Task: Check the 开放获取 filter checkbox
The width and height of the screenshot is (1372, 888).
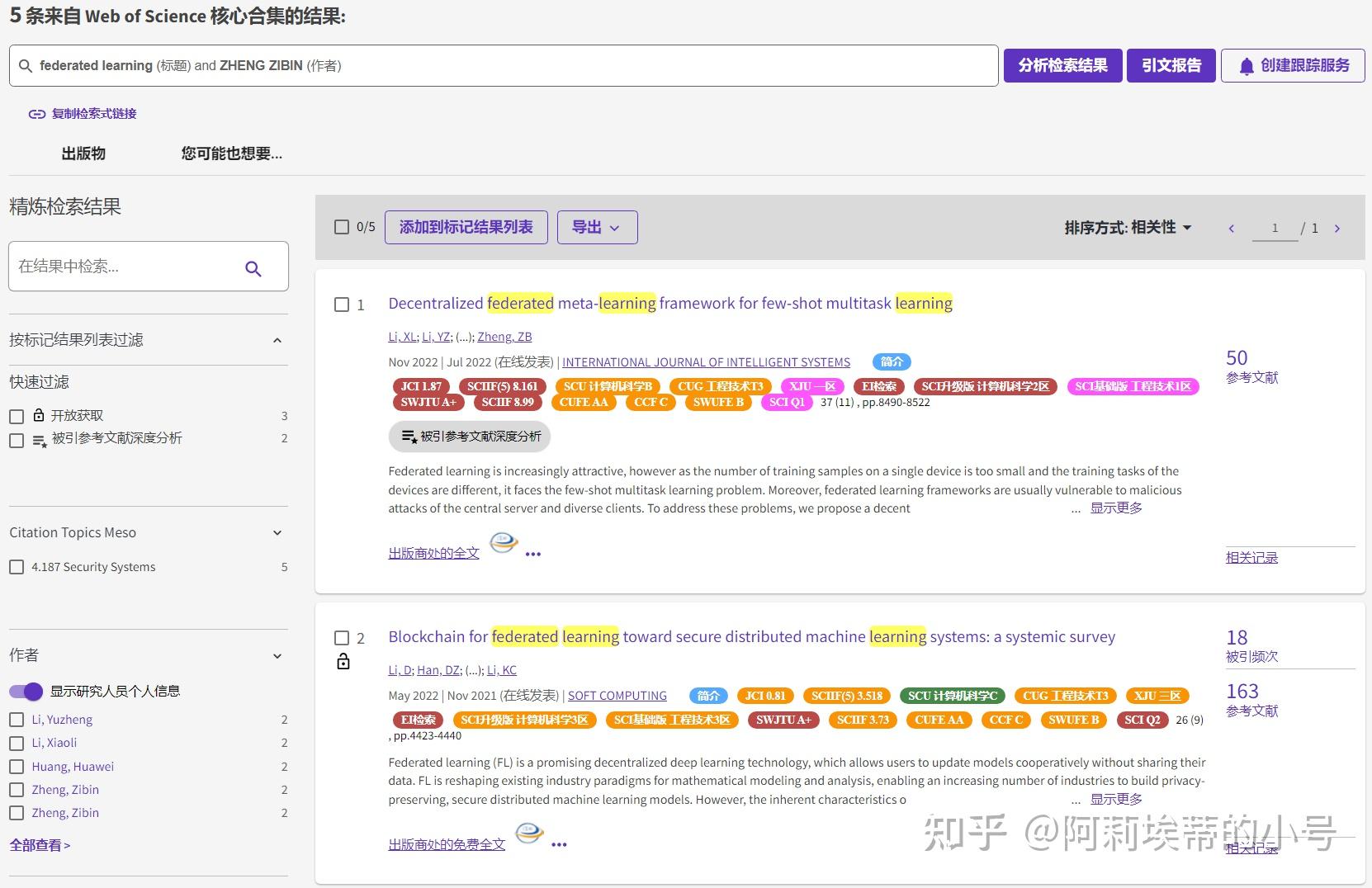Action: pos(17,417)
